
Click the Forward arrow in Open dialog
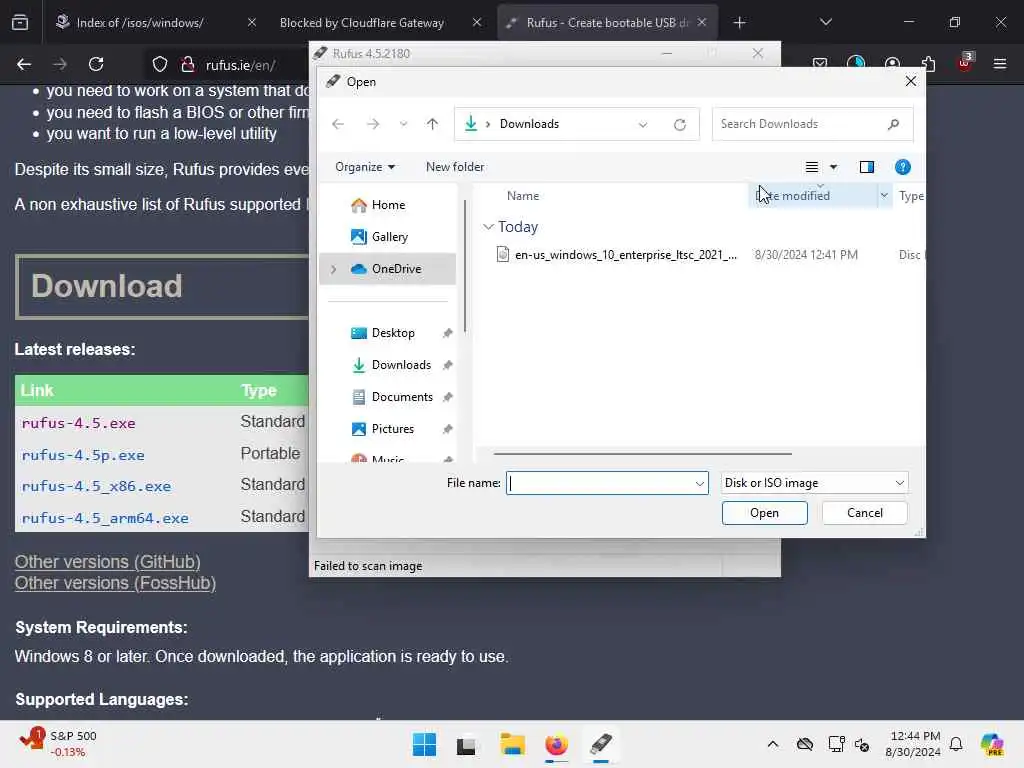coord(373,124)
